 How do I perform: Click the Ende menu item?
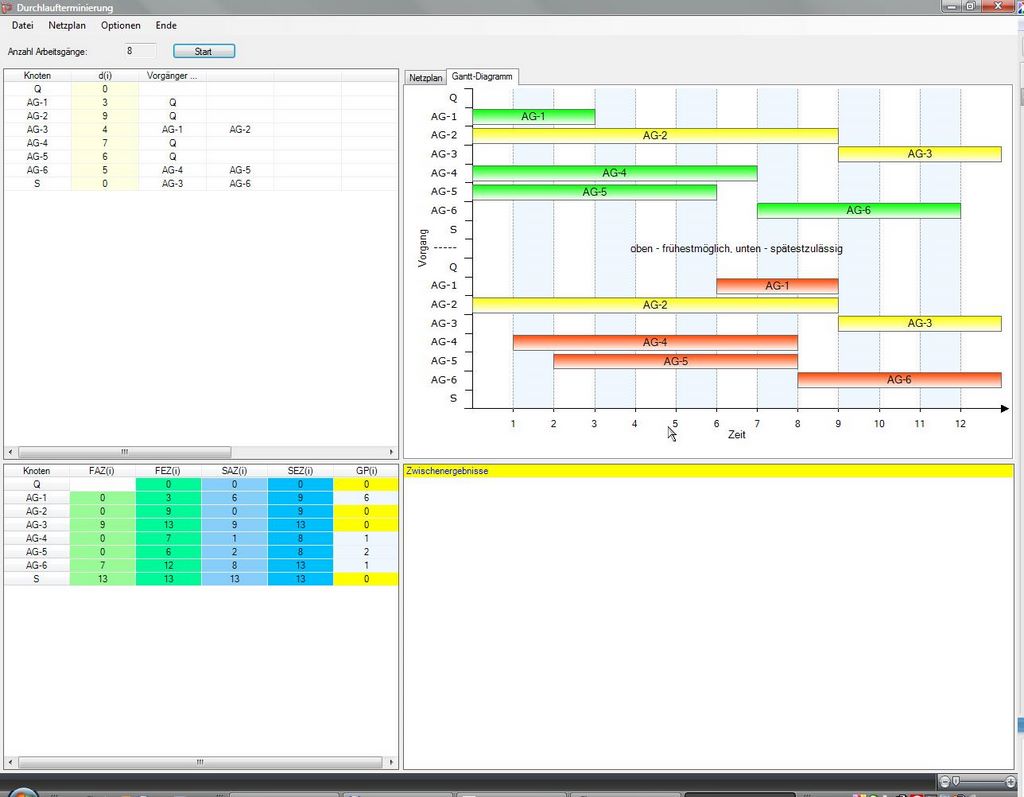click(166, 25)
